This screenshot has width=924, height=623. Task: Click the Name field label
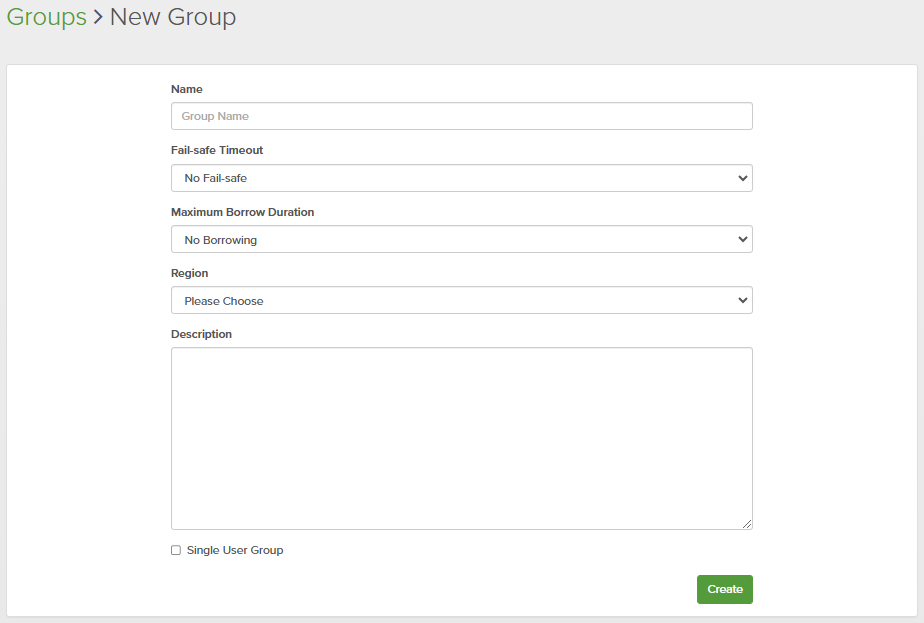click(x=187, y=89)
